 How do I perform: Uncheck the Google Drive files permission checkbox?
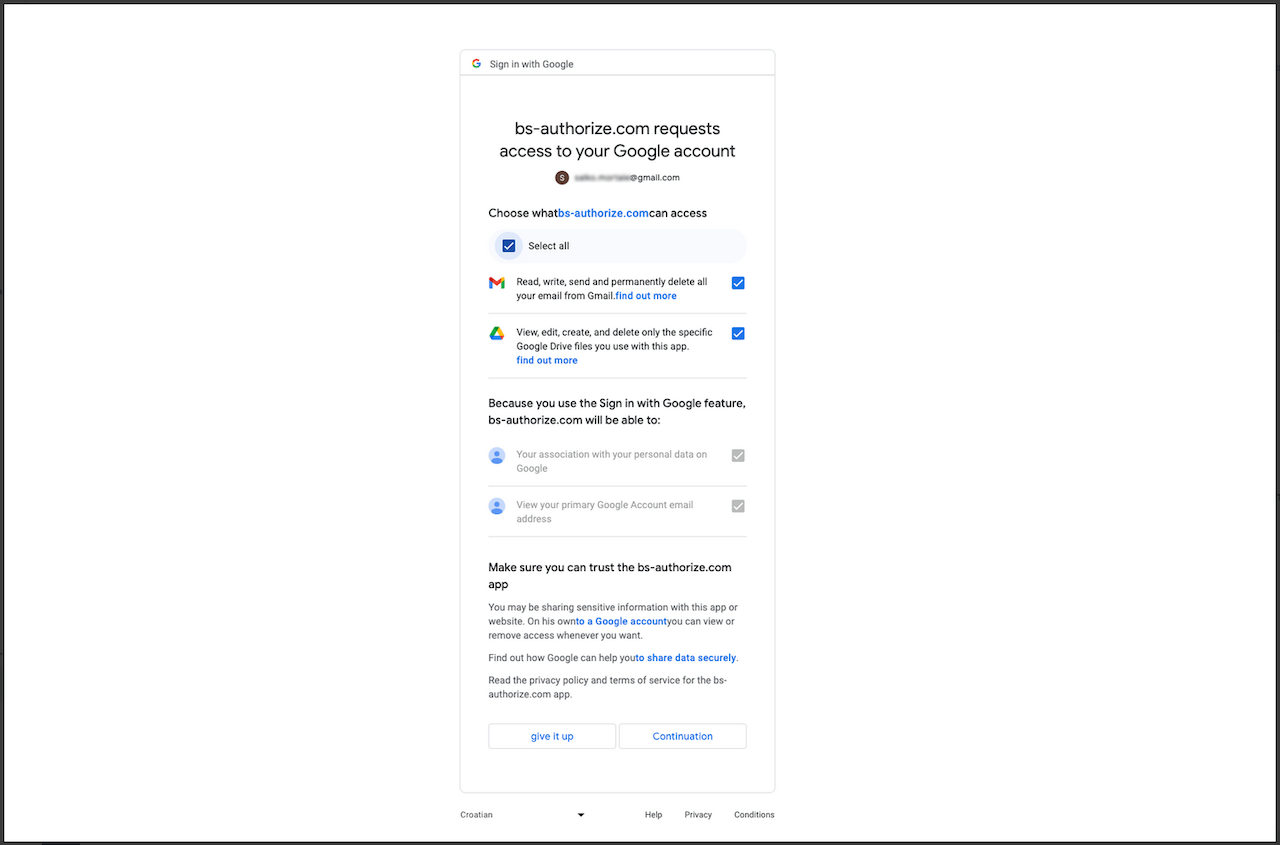pyautogui.click(x=738, y=333)
